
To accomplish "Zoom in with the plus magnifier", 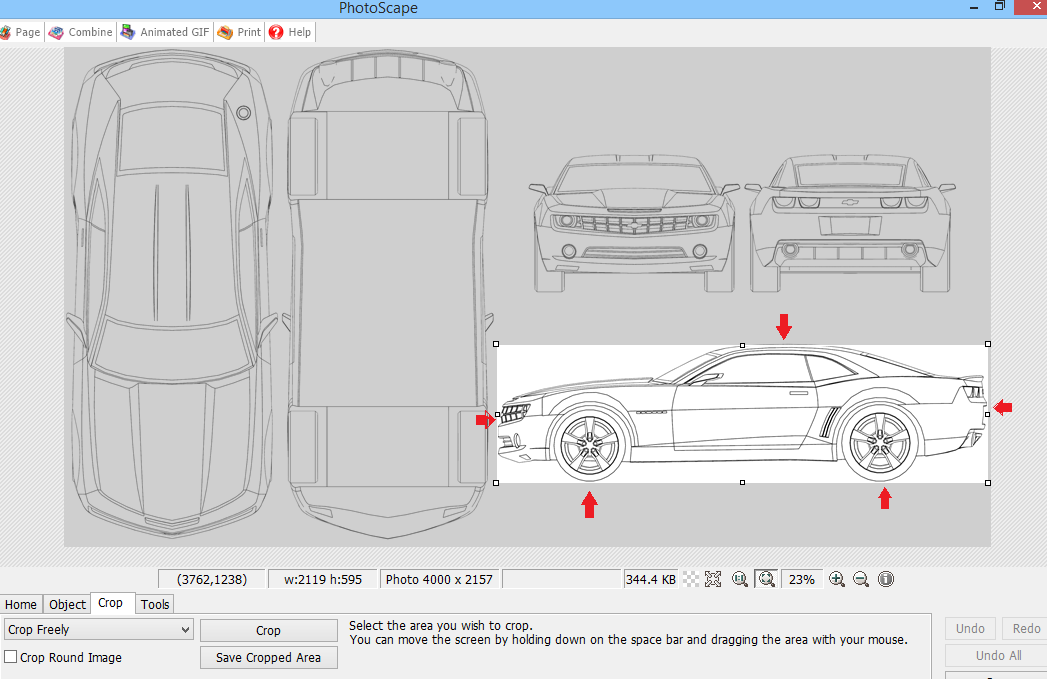I will tap(837, 578).
